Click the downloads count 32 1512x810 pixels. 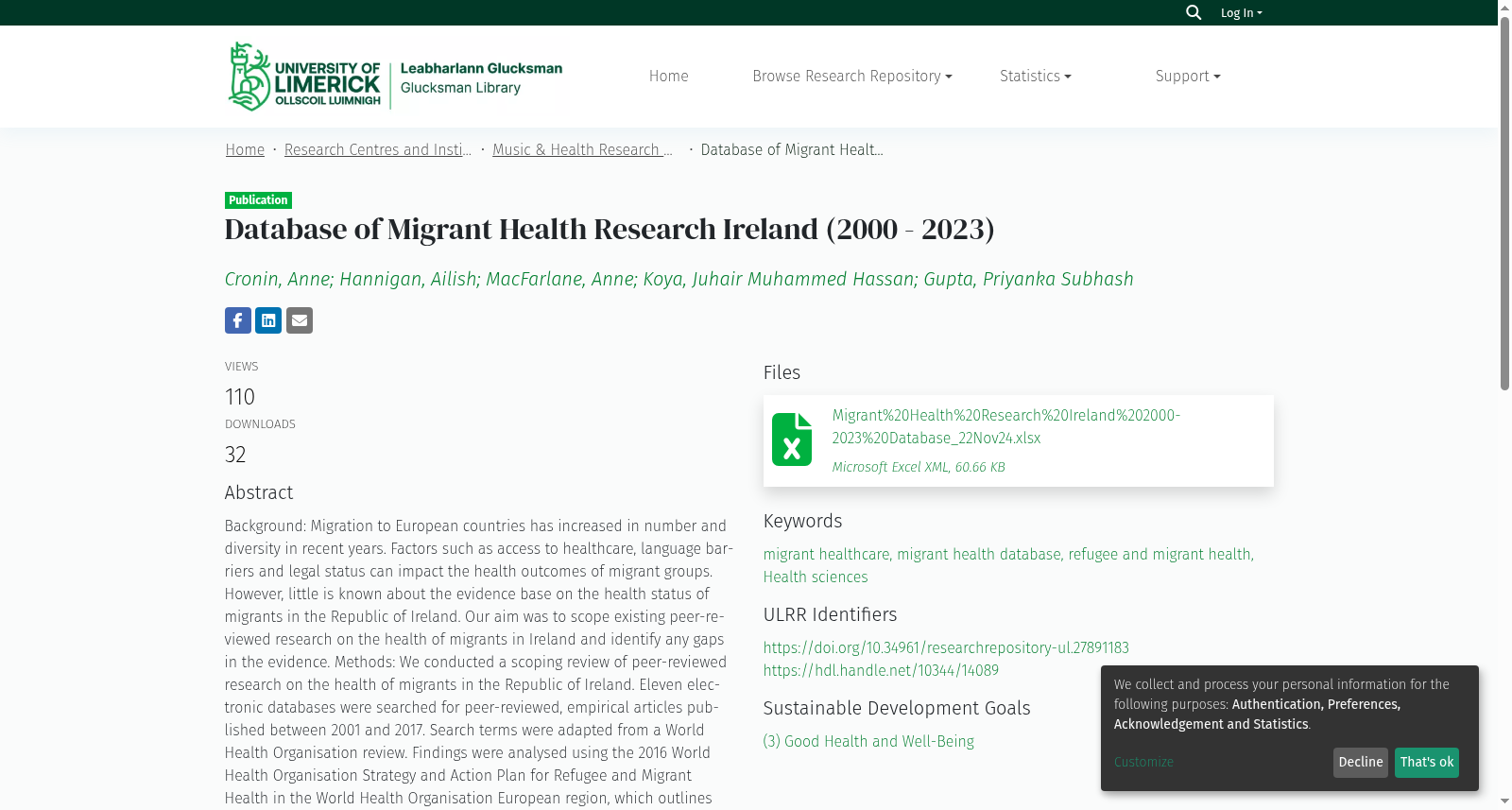coord(235,455)
